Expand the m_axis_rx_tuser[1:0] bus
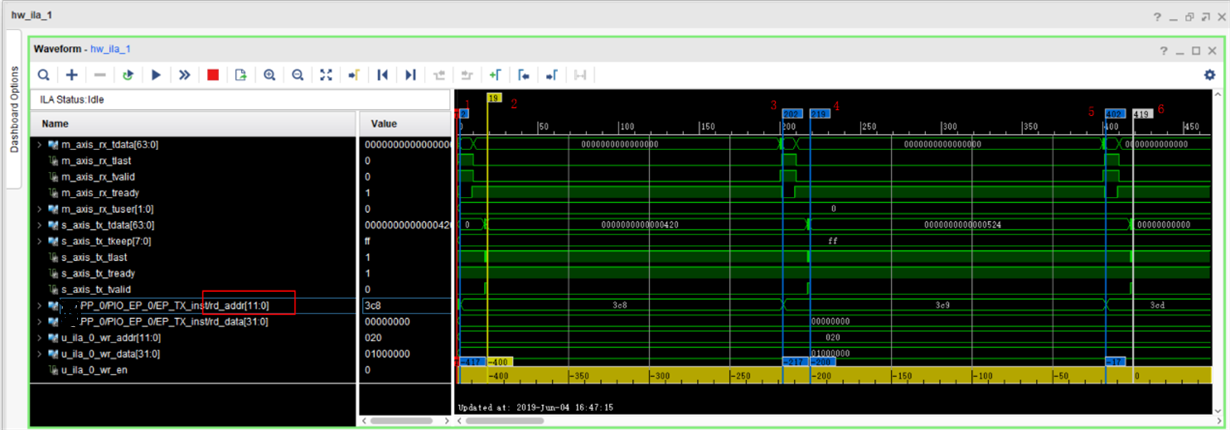The image size is (1230, 430). (x=40, y=209)
